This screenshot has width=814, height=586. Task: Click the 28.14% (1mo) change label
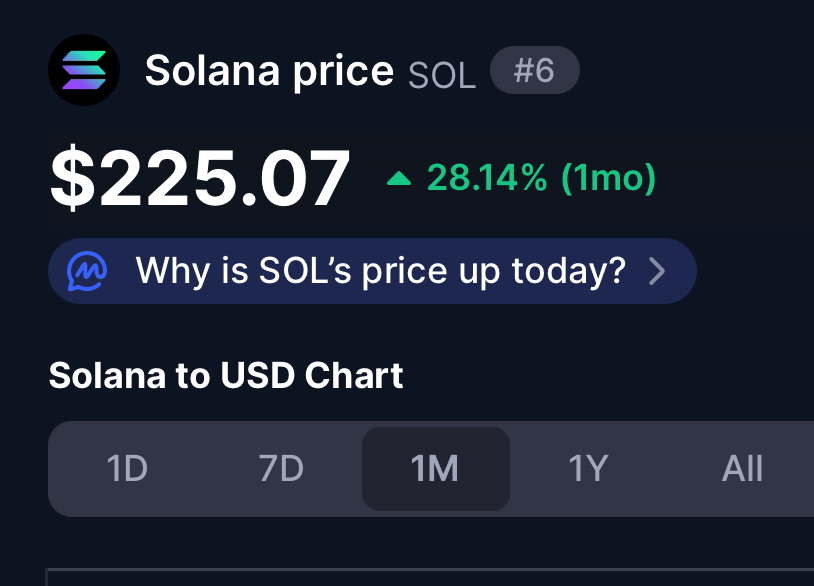pyautogui.click(x=541, y=178)
